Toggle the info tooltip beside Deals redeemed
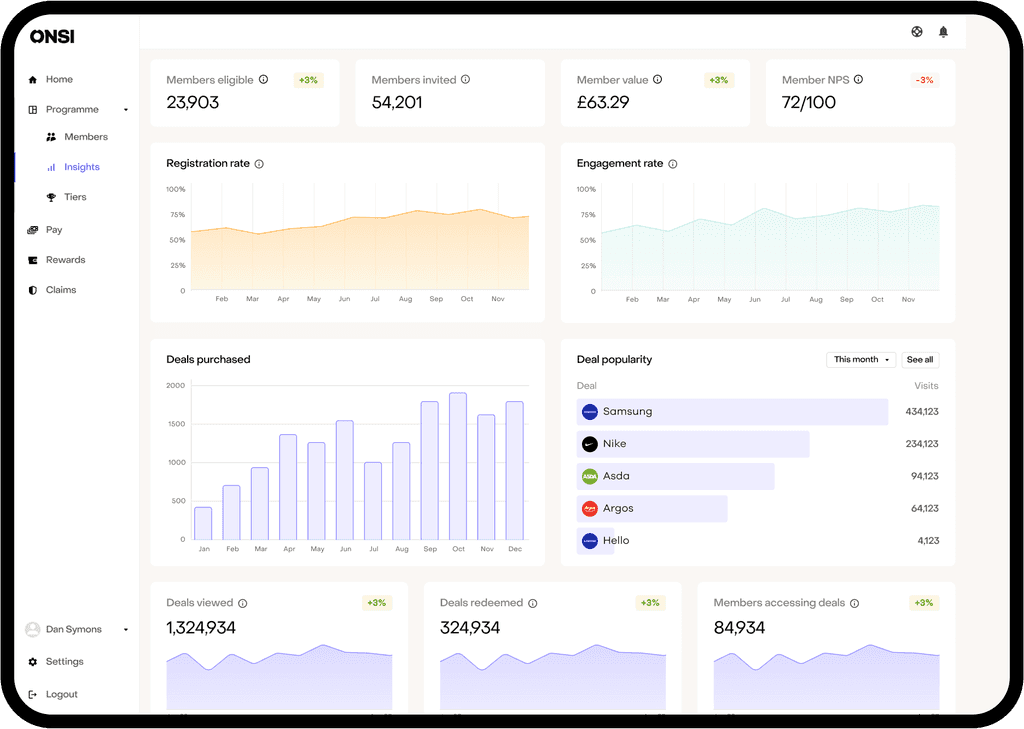This screenshot has height=729, width=1024. (533, 603)
